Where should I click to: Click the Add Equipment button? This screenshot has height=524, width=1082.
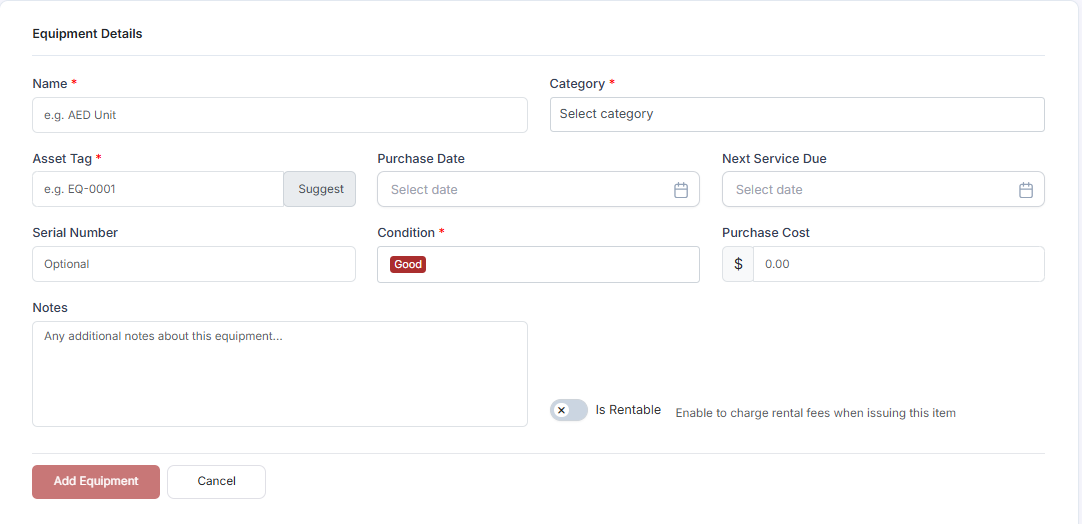(96, 481)
